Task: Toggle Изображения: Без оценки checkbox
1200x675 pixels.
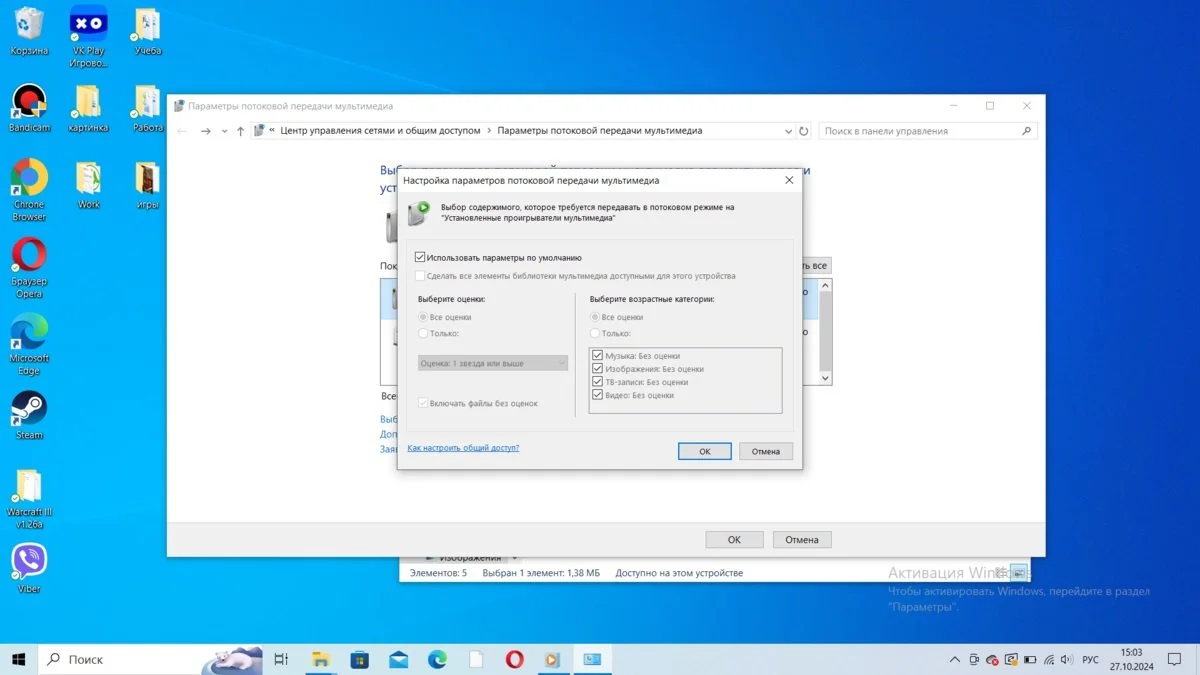Action: 598,369
